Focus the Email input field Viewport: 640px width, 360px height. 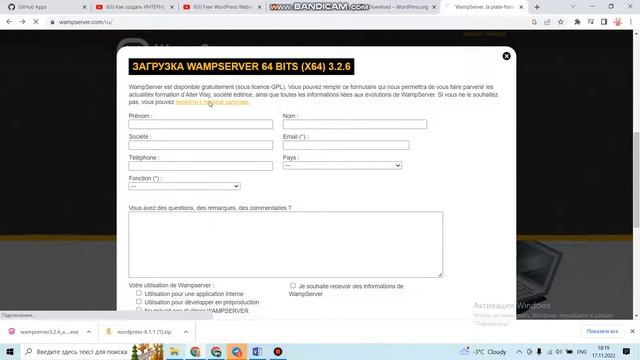(x=346, y=145)
